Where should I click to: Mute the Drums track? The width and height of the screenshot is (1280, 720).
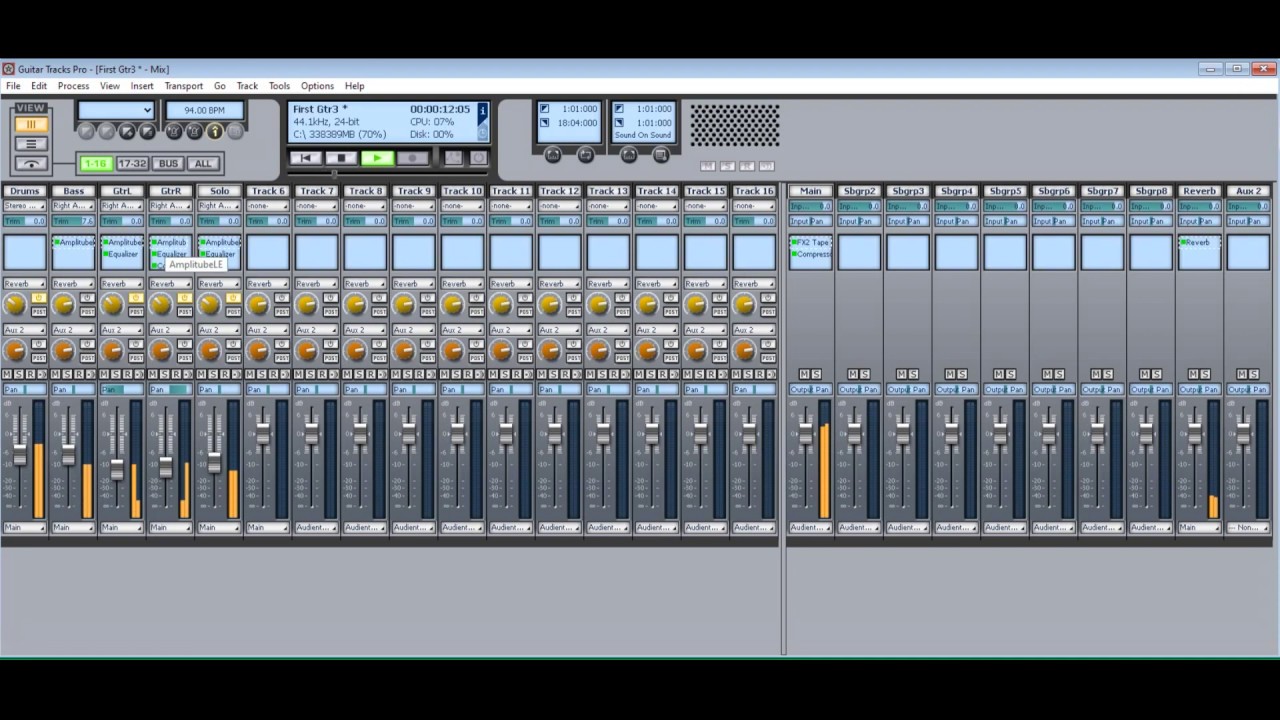pyautogui.click(x=7, y=374)
